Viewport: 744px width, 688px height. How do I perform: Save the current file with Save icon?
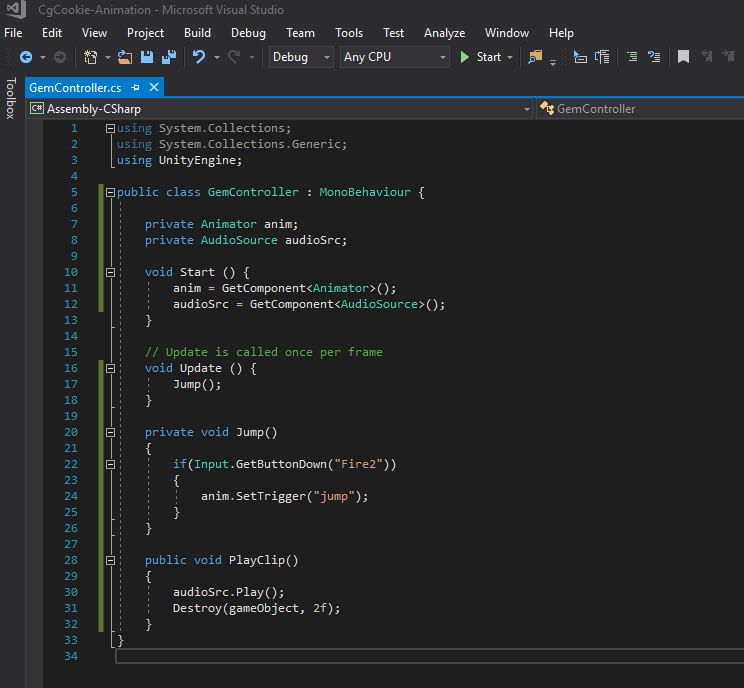pyautogui.click(x=148, y=57)
